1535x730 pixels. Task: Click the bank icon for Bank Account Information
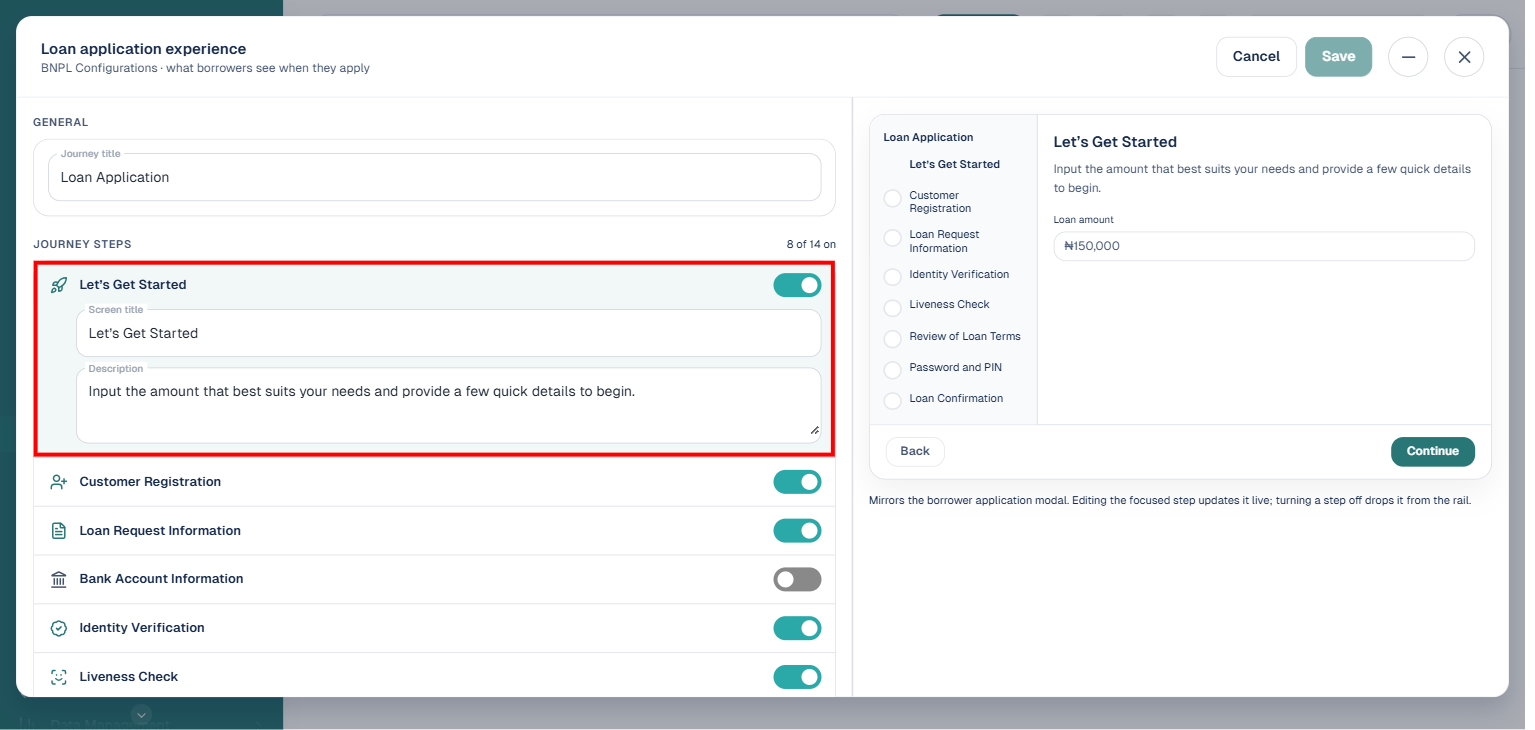[58, 579]
